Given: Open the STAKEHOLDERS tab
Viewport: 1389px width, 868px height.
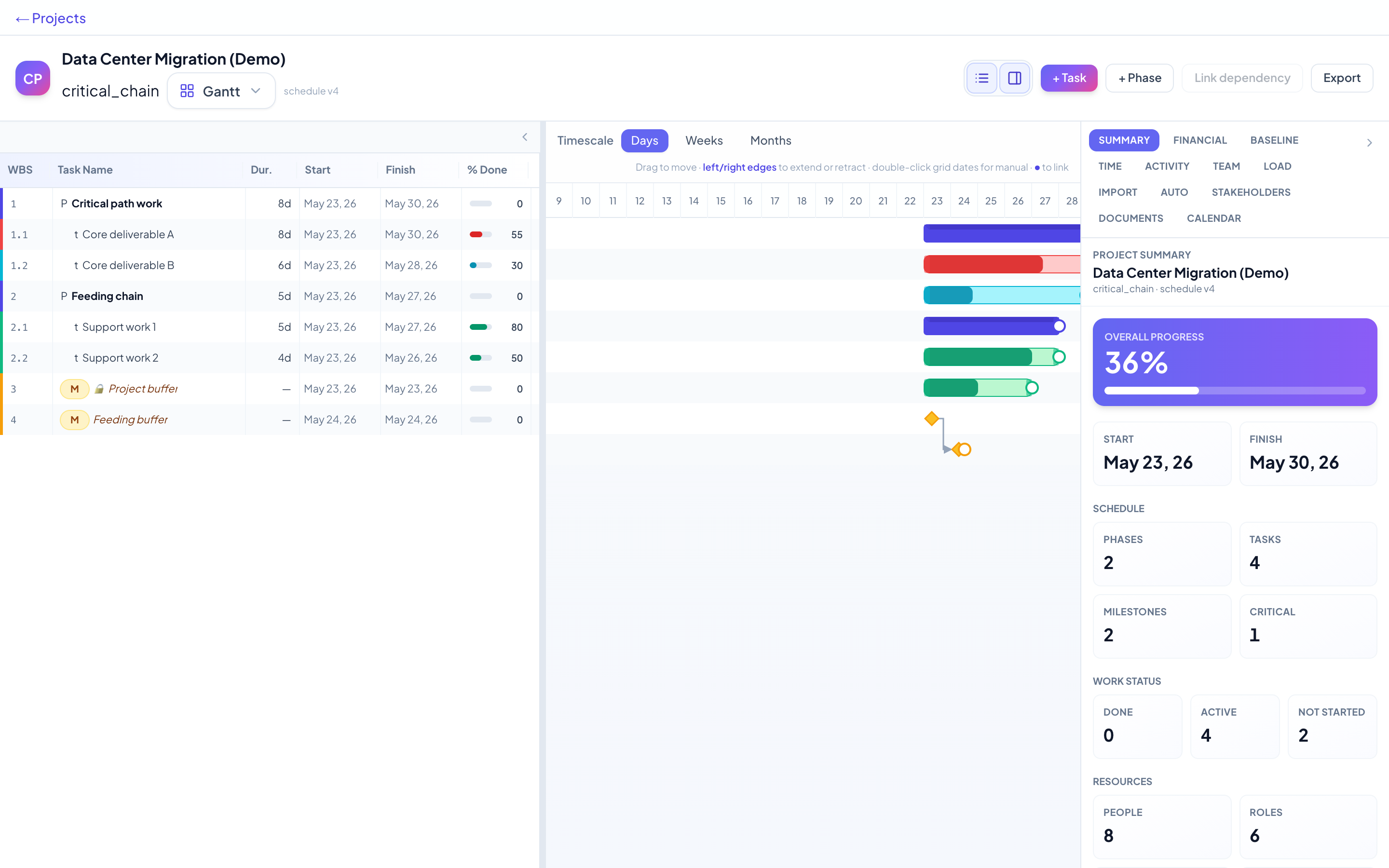Looking at the screenshot, I should [x=1251, y=192].
